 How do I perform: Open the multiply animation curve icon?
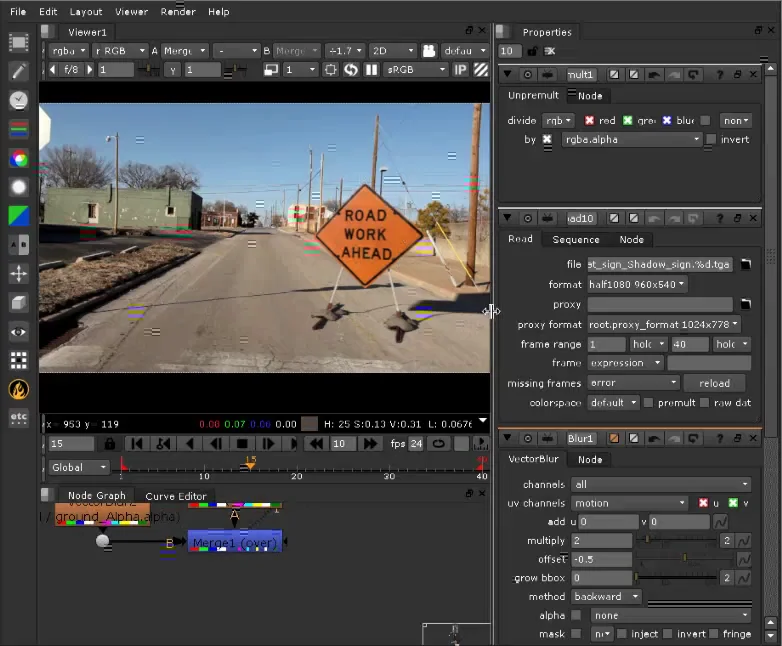pos(743,541)
